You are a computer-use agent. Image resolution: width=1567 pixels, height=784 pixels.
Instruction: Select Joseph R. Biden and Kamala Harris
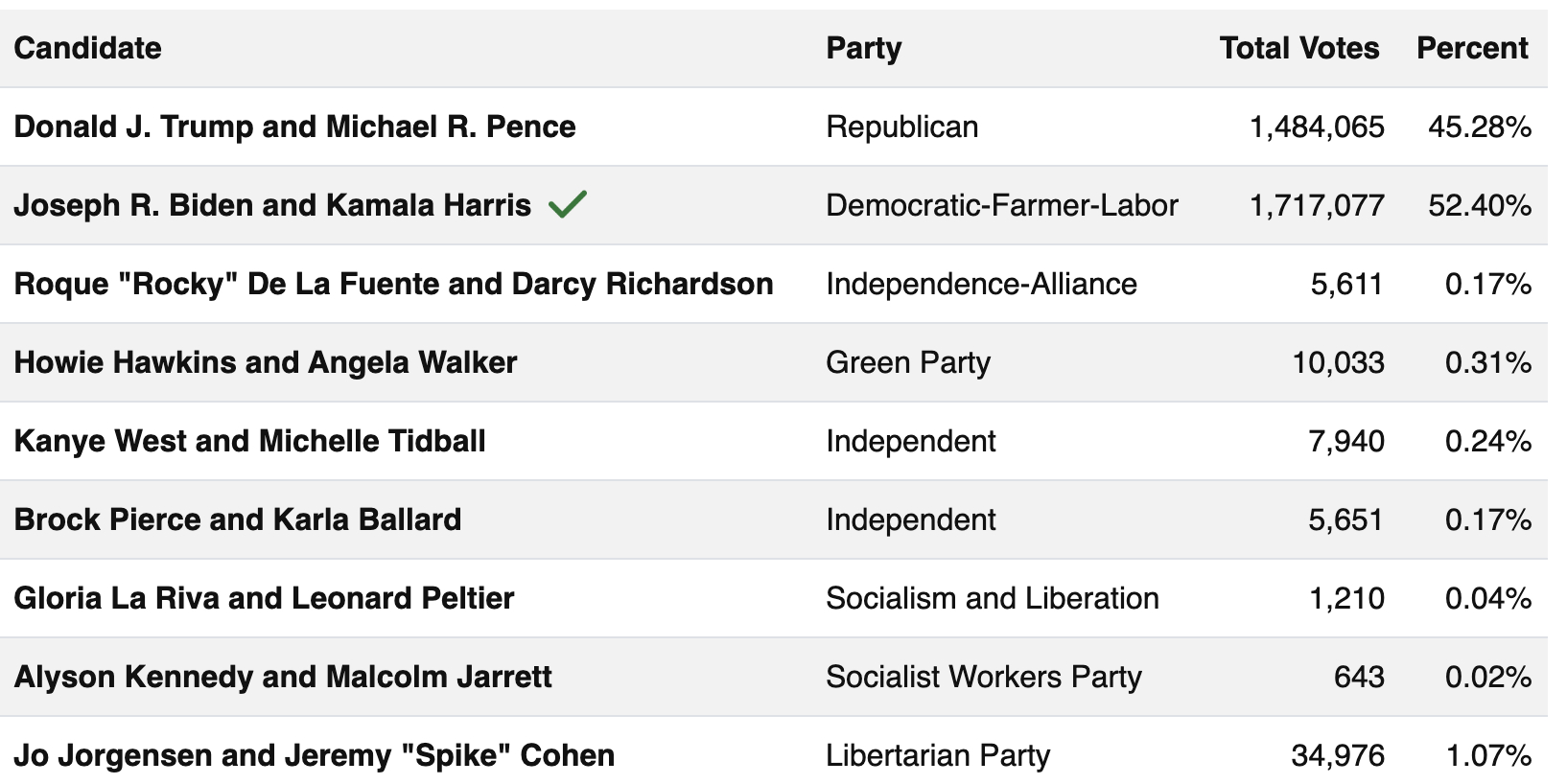[x=272, y=205]
